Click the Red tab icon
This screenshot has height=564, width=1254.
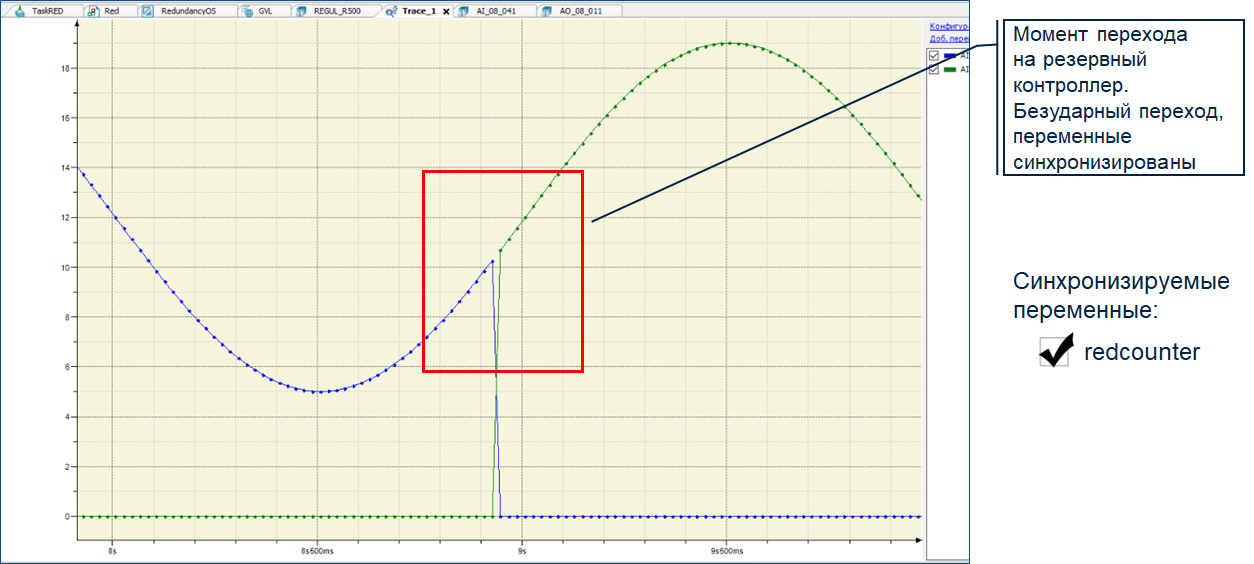coord(93,11)
